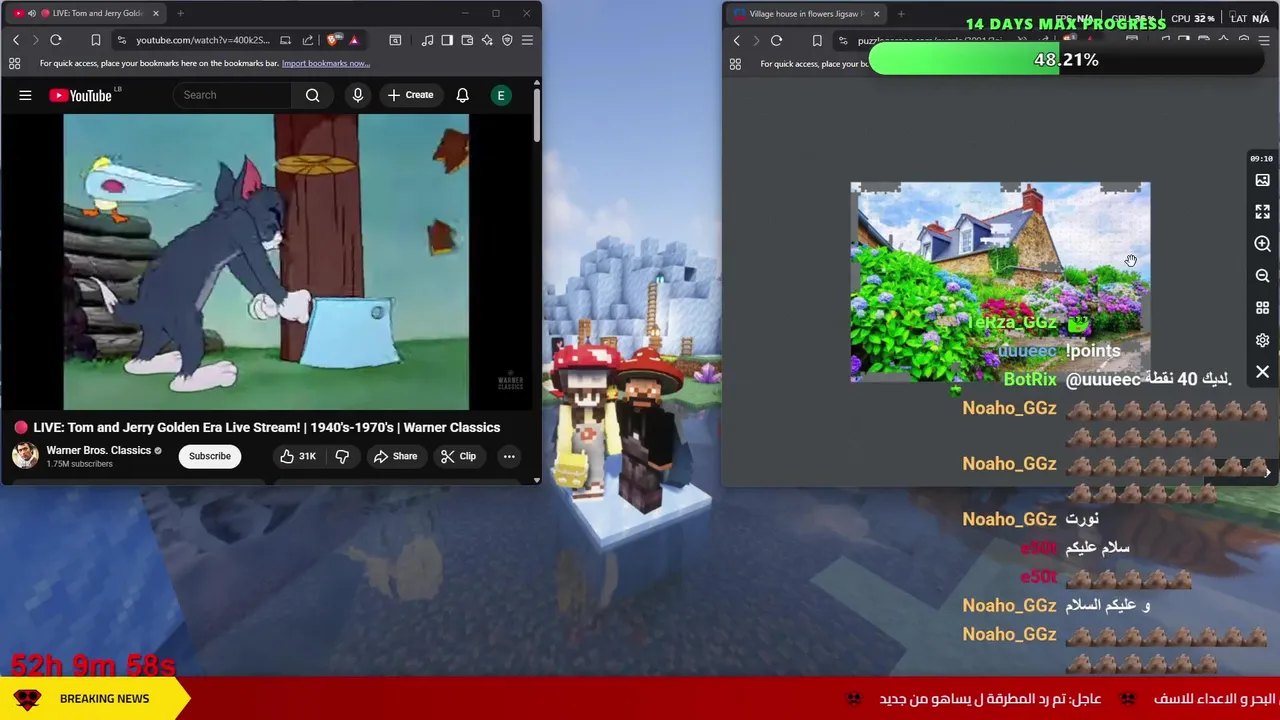Dislike the Tom and Jerry video
1280x720 pixels.
click(342, 456)
